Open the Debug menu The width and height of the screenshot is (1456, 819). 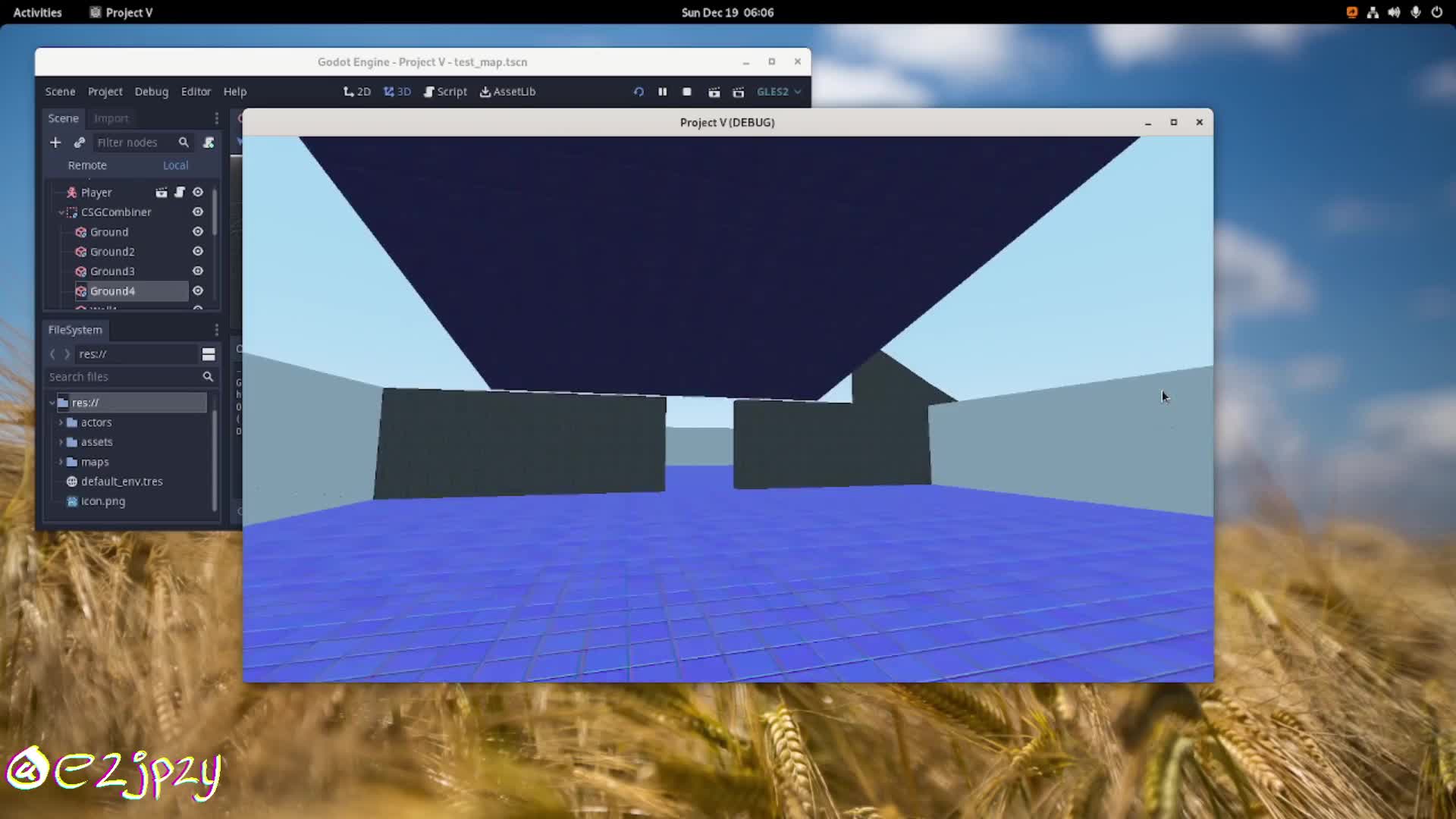coord(151,91)
